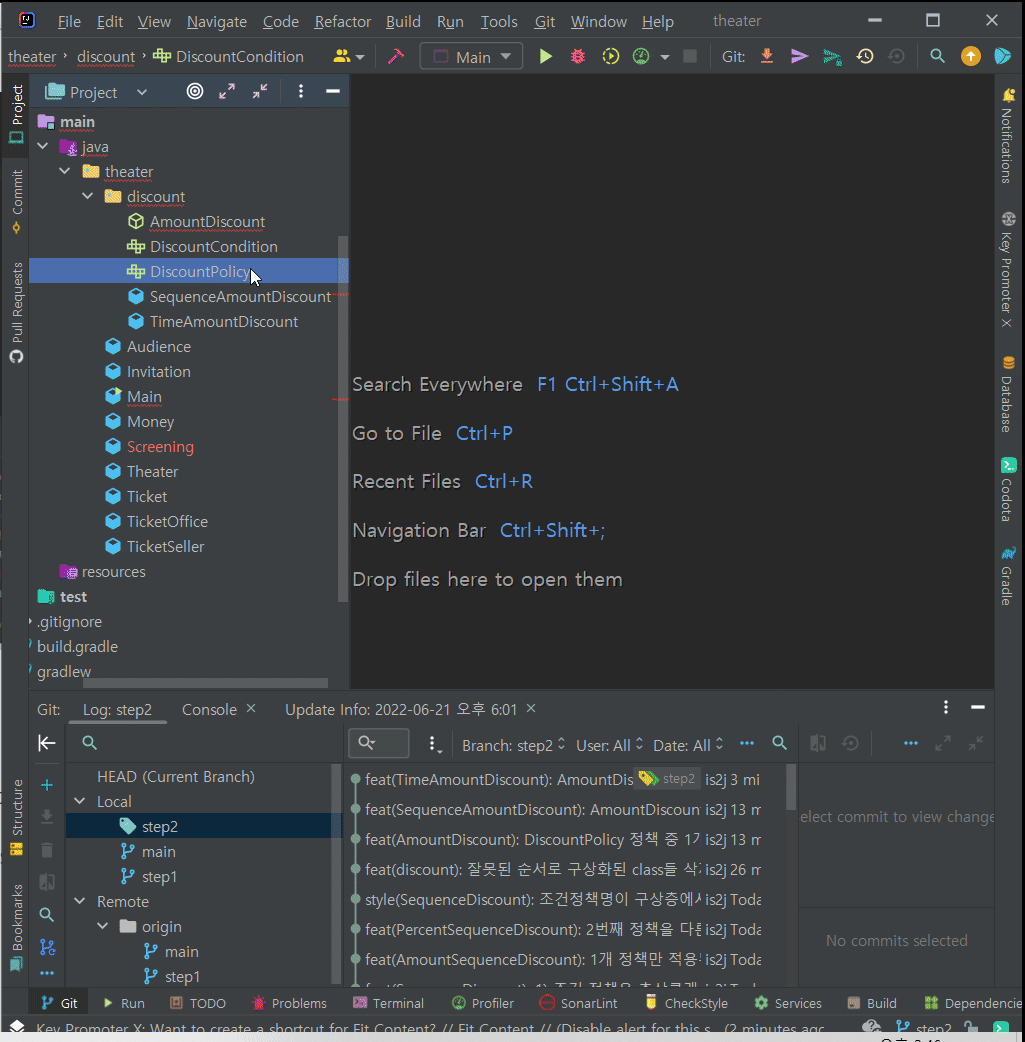Click the Project tree horizontal scrollbar
This screenshot has width=1025, height=1042.
(205, 682)
